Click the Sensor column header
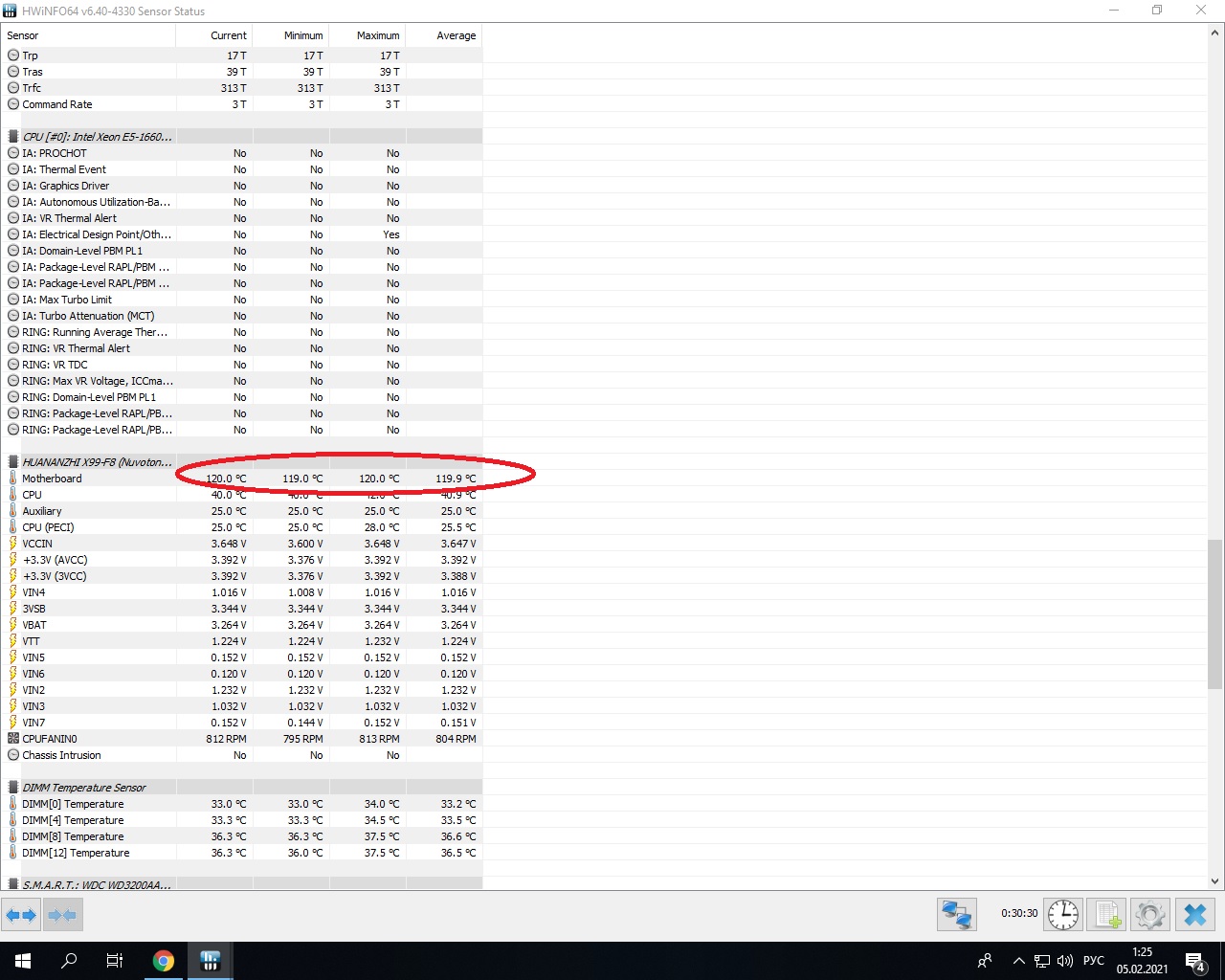The image size is (1225, 980). [x=88, y=35]
